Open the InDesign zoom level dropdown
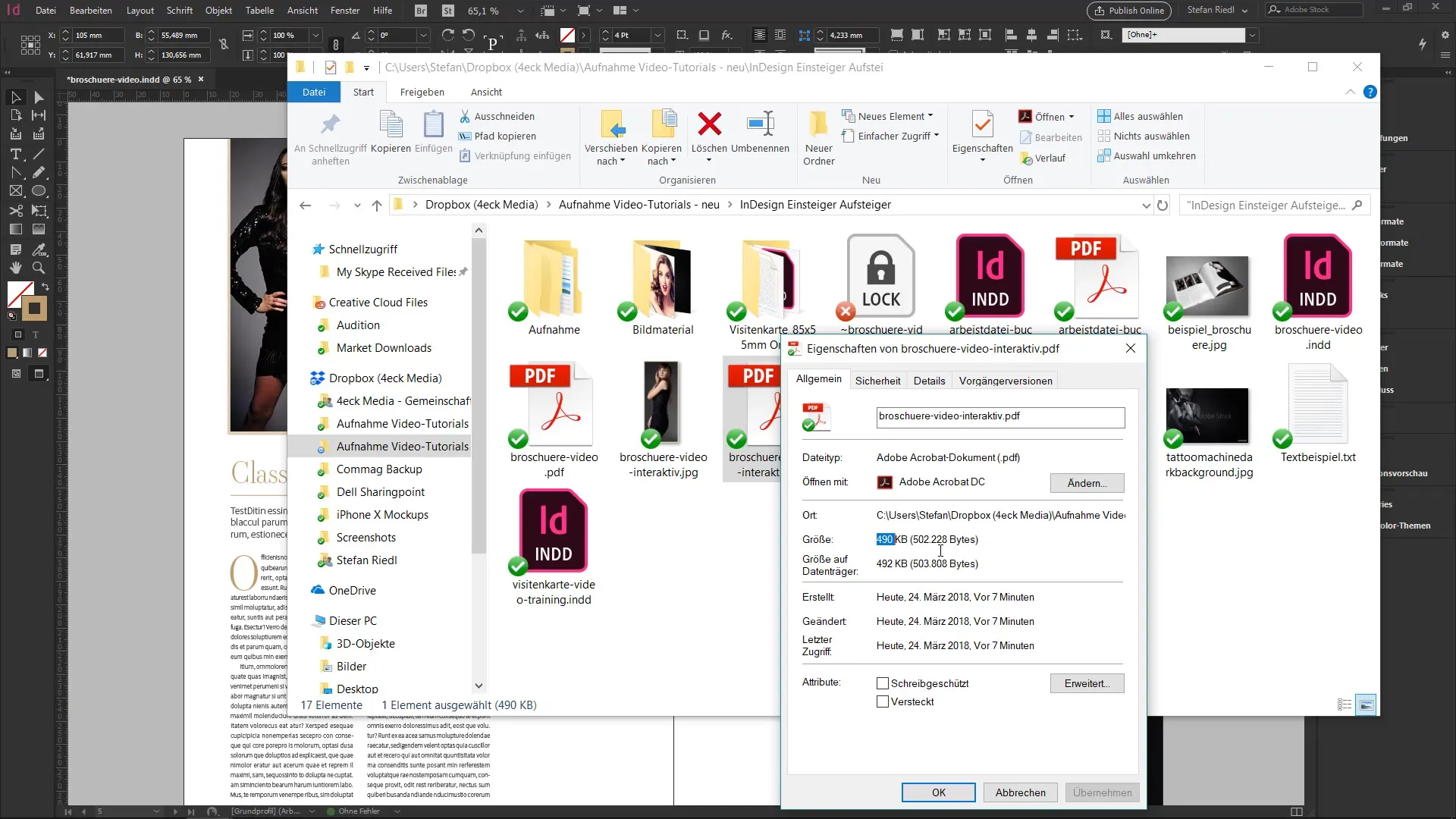1456x819 pixels. [520, 11]
